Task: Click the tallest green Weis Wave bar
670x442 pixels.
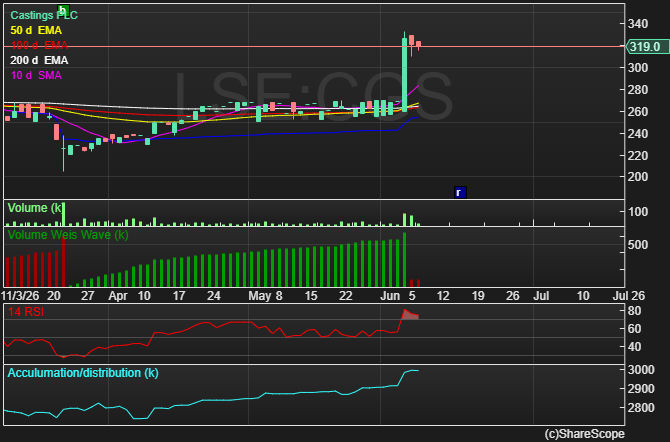Action: coord(404,259)
